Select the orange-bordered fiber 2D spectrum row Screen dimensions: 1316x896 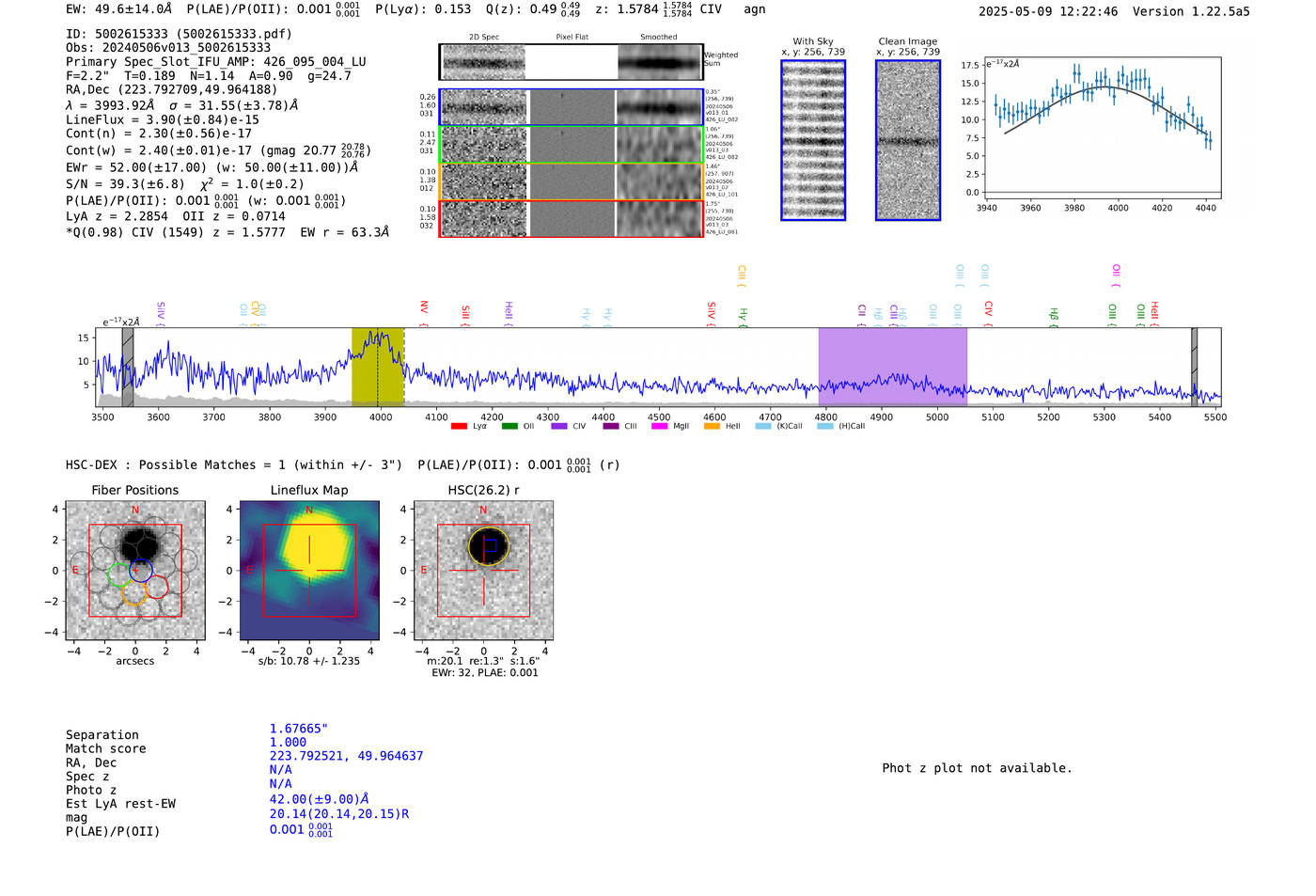tap(572, 181)
